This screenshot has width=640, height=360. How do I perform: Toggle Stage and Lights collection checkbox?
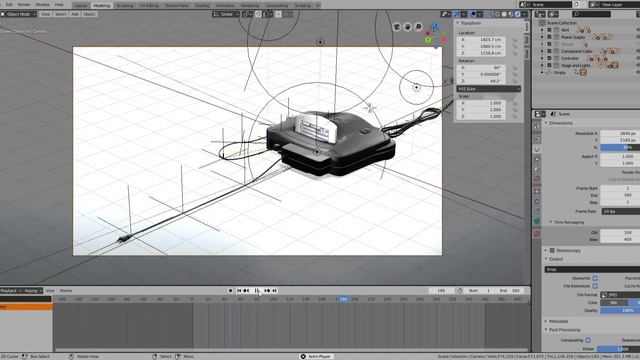[549, 65]
